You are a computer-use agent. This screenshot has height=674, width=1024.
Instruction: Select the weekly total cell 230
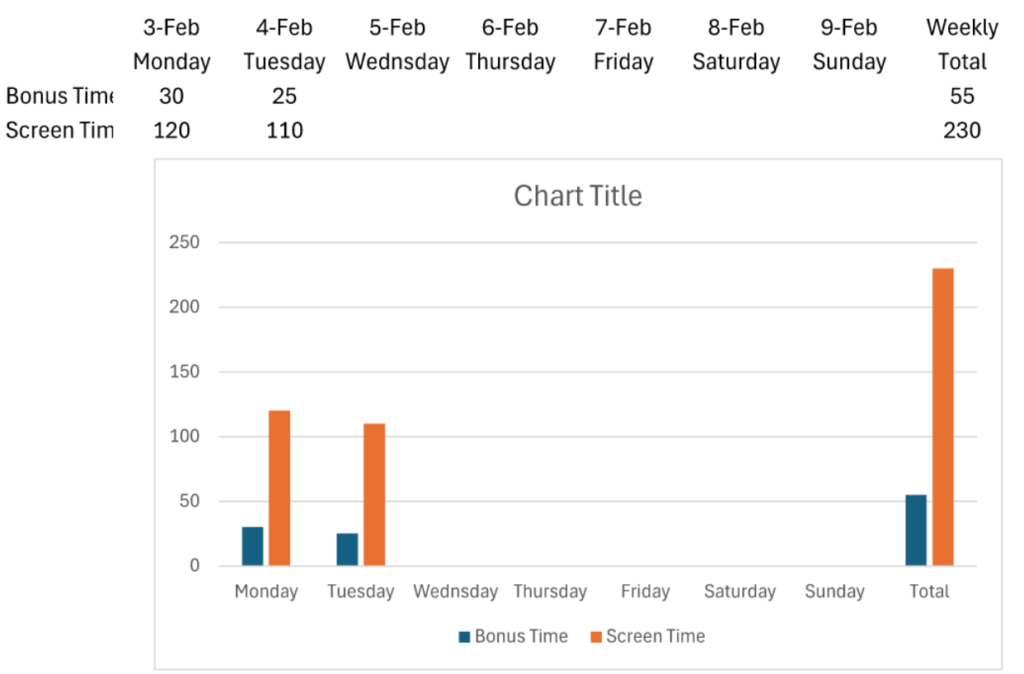962,130
